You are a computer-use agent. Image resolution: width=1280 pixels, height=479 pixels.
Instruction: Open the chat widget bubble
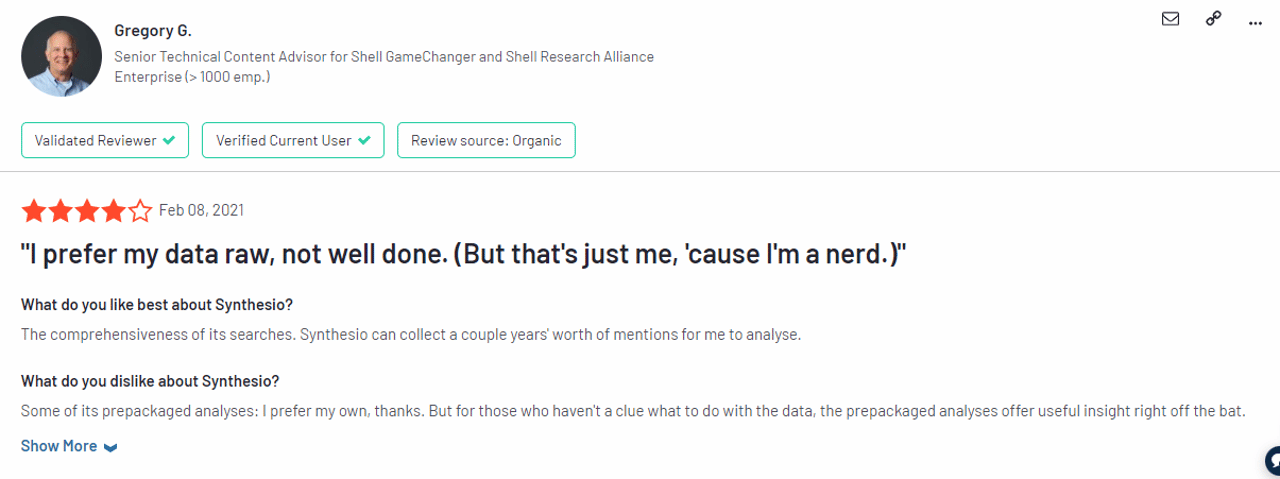coord(1272,461)
